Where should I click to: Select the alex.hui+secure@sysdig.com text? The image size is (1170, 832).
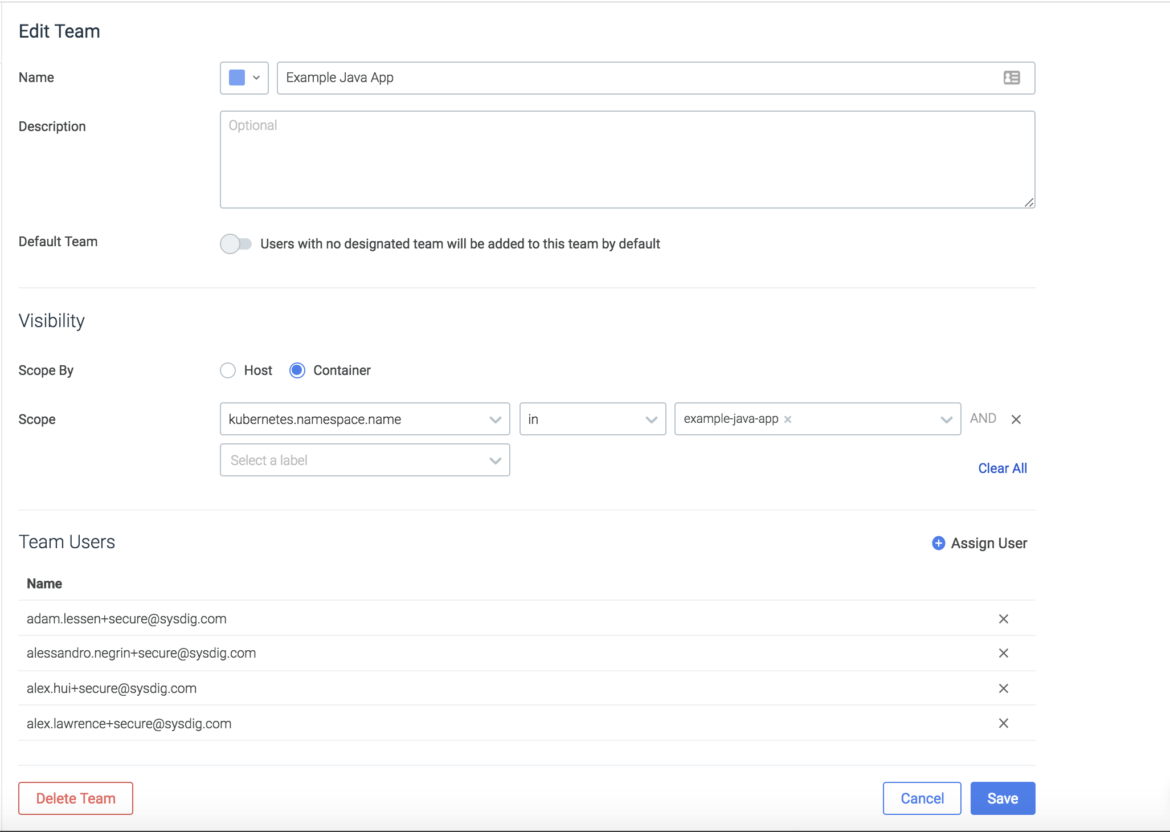click(111, 688)
